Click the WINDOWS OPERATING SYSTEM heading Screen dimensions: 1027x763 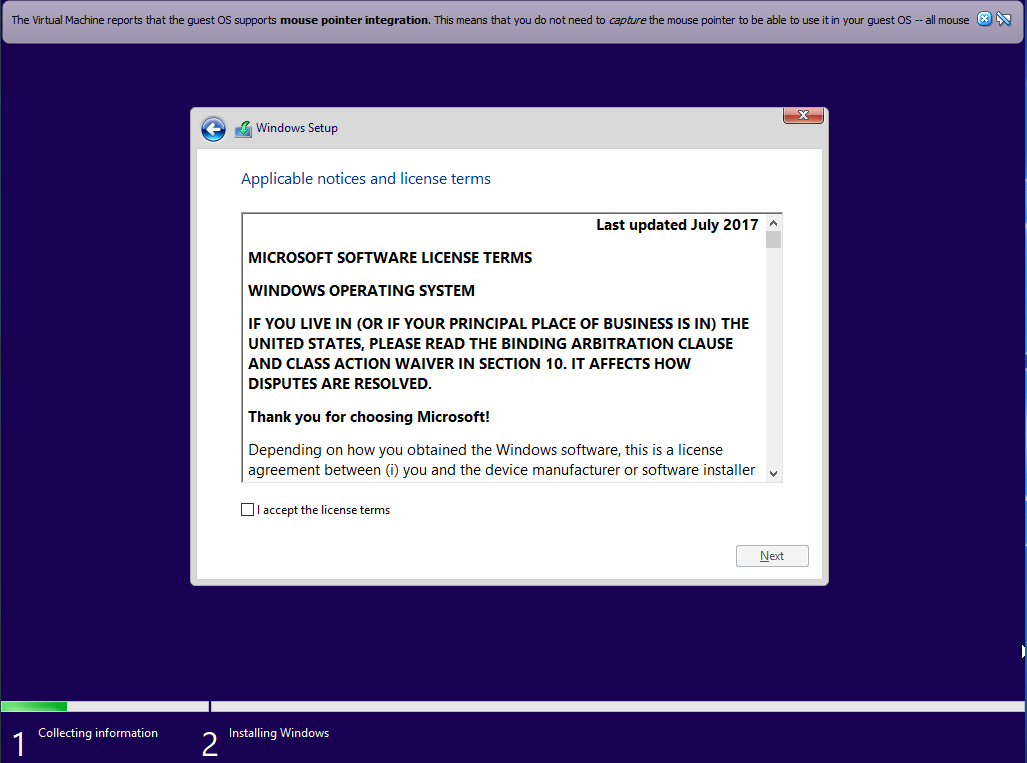tap(362, 291)
